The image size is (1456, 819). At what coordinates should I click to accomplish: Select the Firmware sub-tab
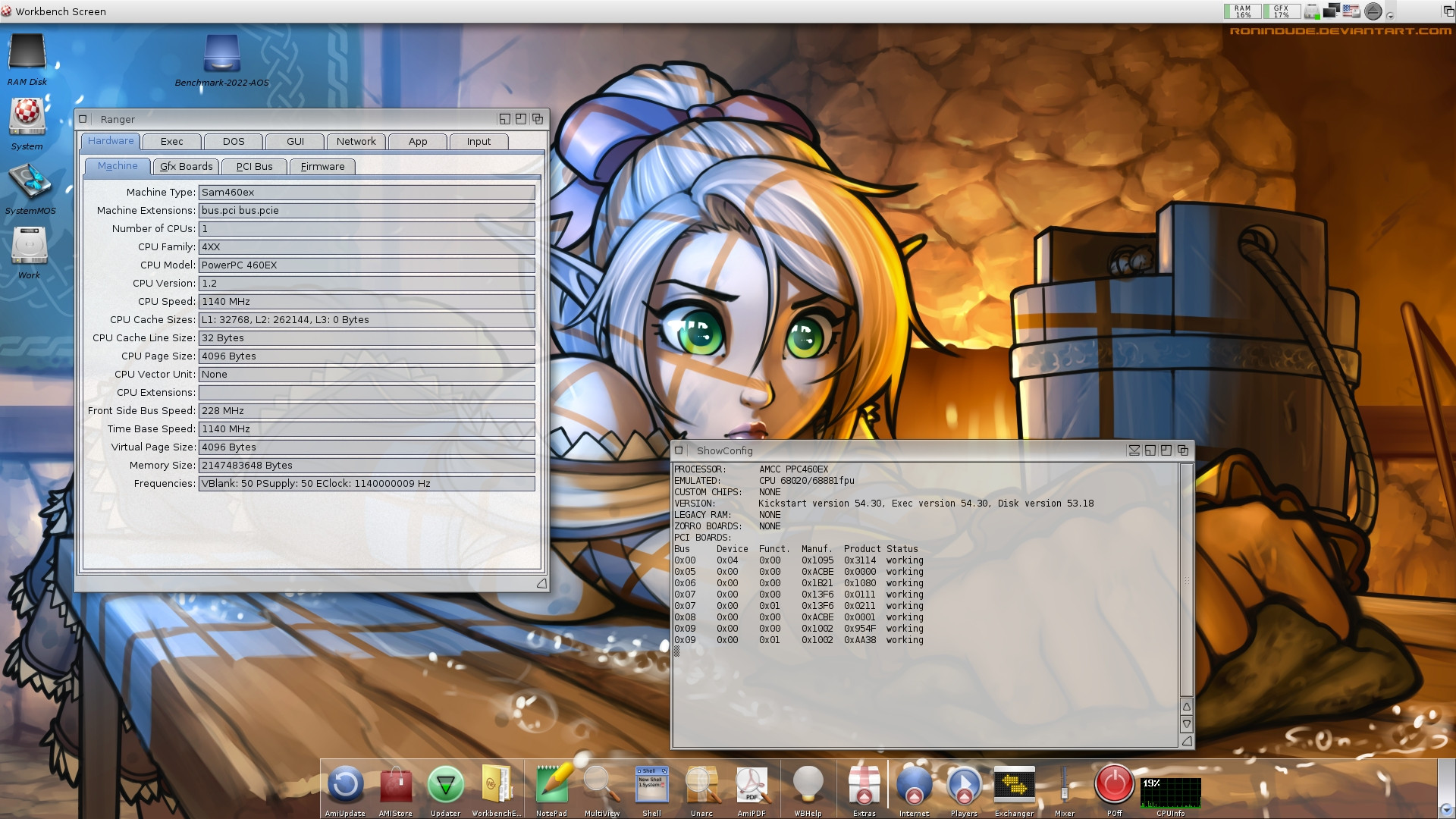point(322,167)
